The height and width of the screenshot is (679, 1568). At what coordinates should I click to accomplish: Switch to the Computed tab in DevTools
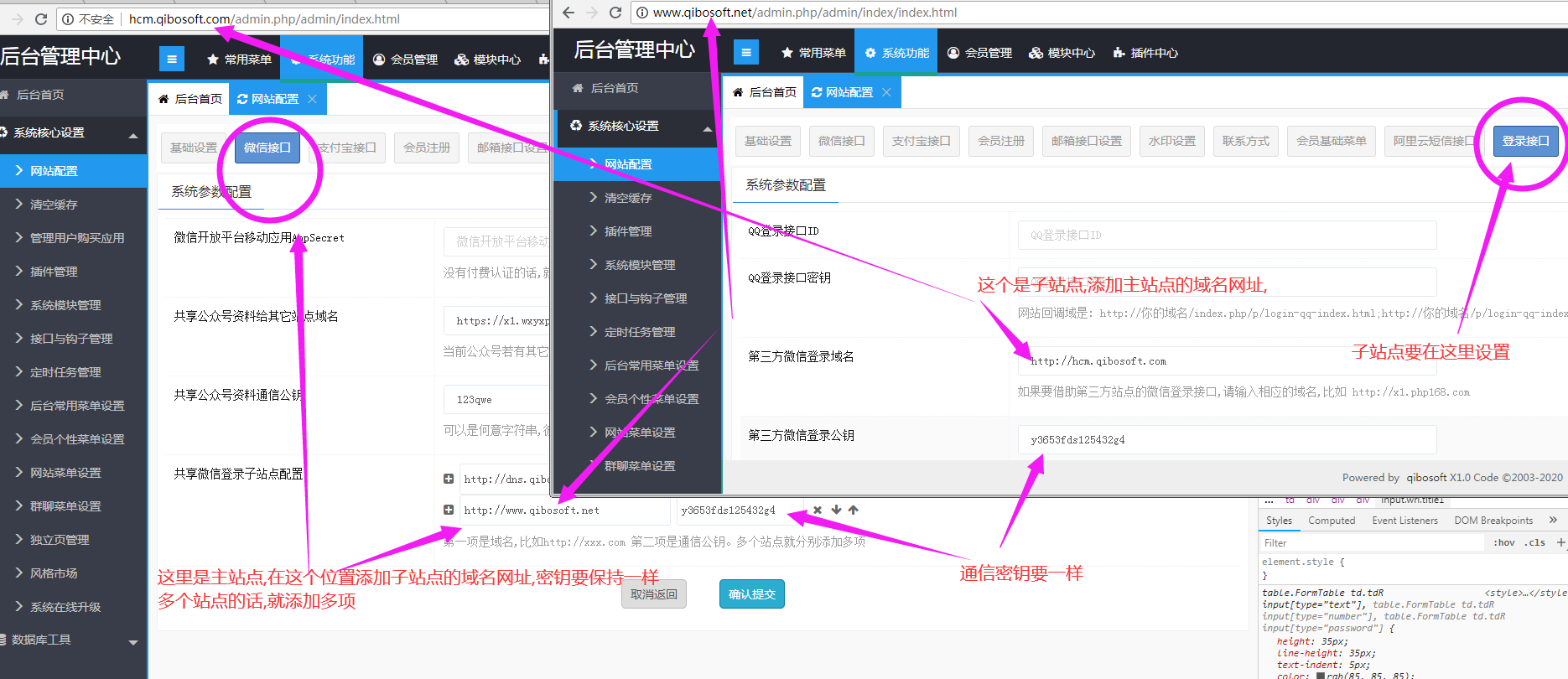click(x=1331, y=521)
